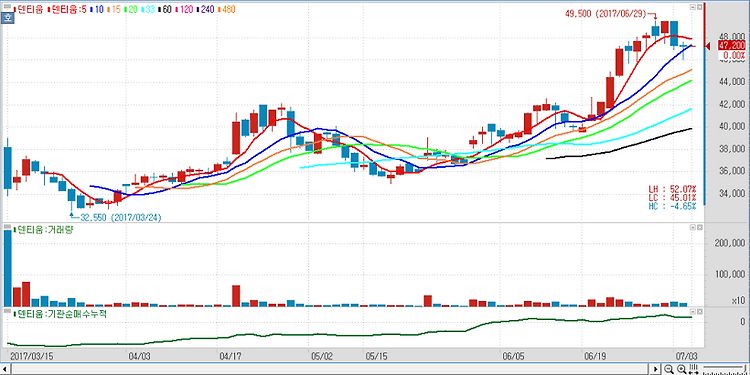Click the 05/02 date axis label
Screen dimensions: 750x375
point(321,356)
